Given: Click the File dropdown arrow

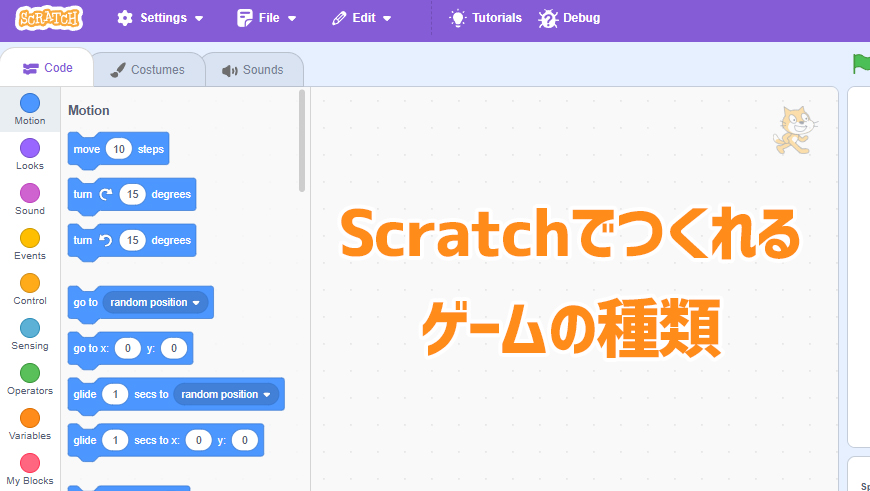Looking at the screenshot, I should point(292,18).
